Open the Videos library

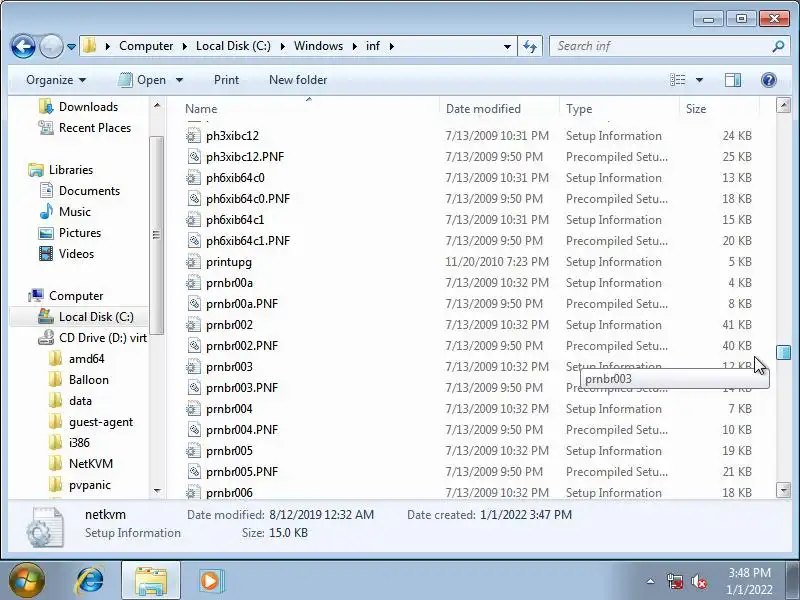click(x=76, y=254)
